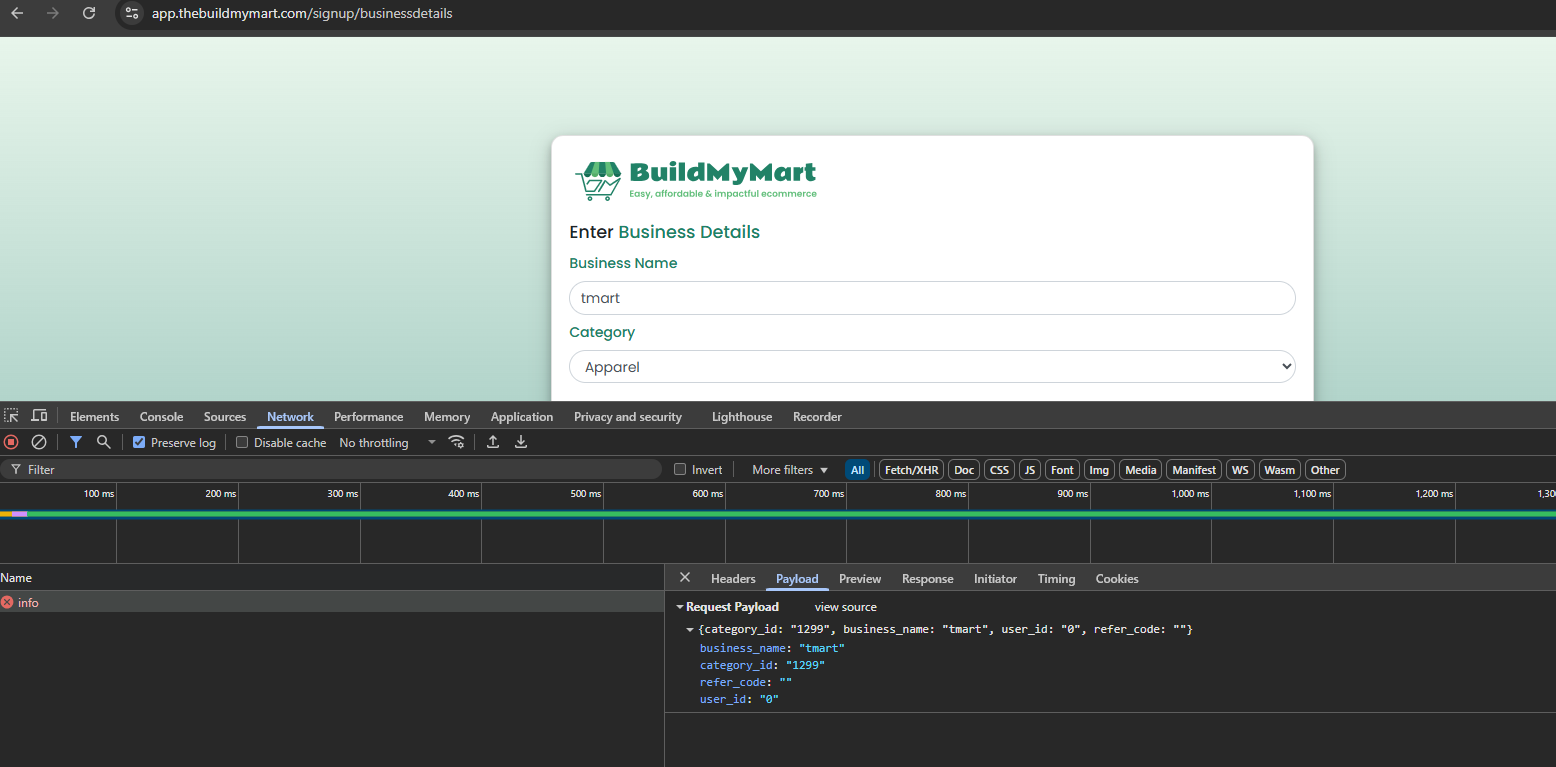The width and height of the screenshot is (1556, 767).
Task: Select the Network tab
Action: pyautogui.click(x=290, y=417)
